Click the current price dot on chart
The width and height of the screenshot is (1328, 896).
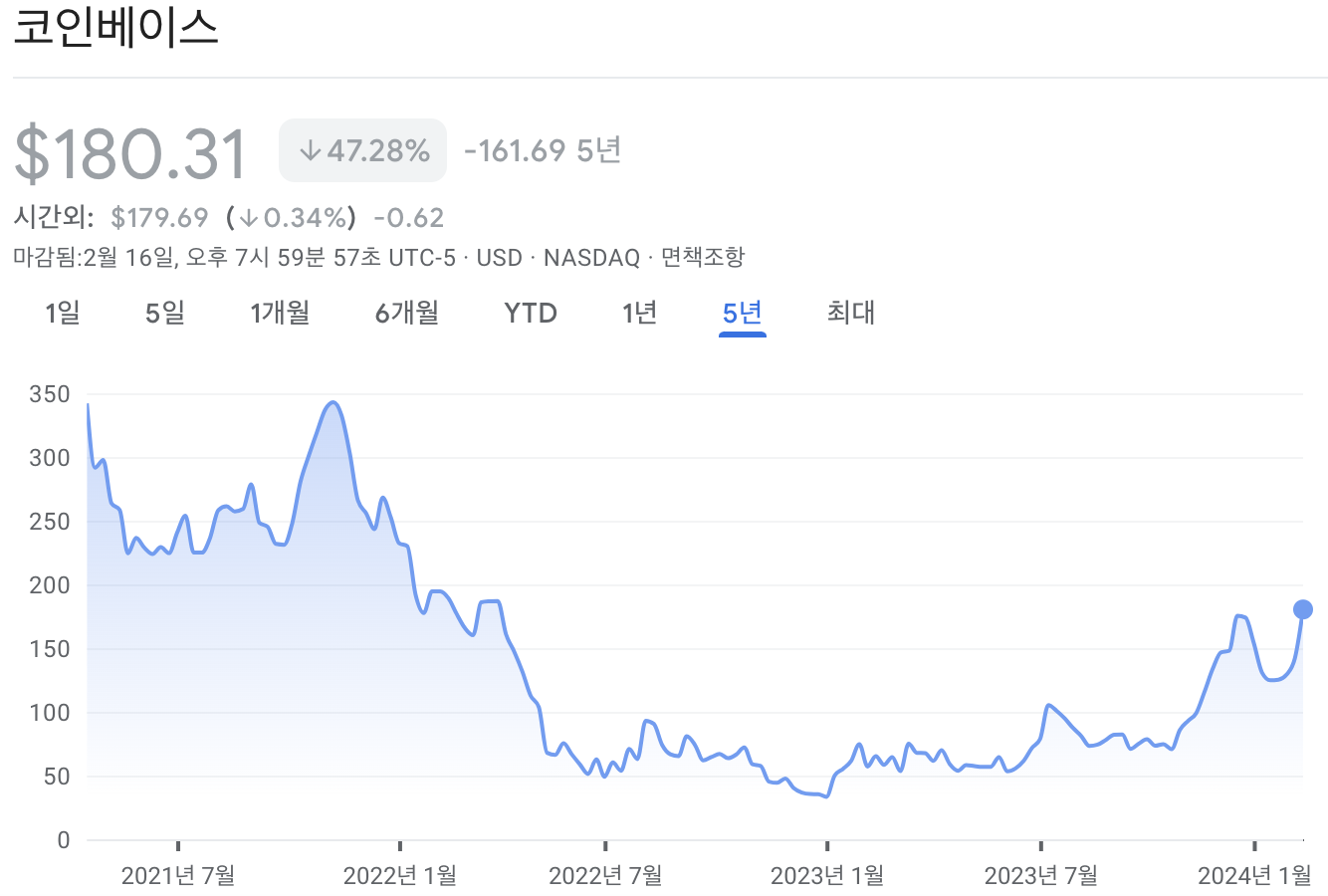[x=1302, y=609]
